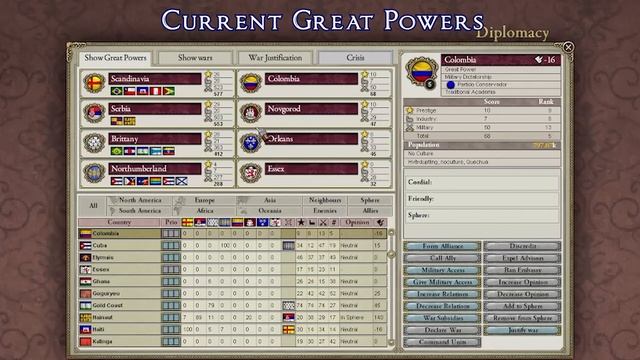The width and height of the screenshot is (640, 360).
Task: Click the War Subsidies button
Action: (442, 318)
